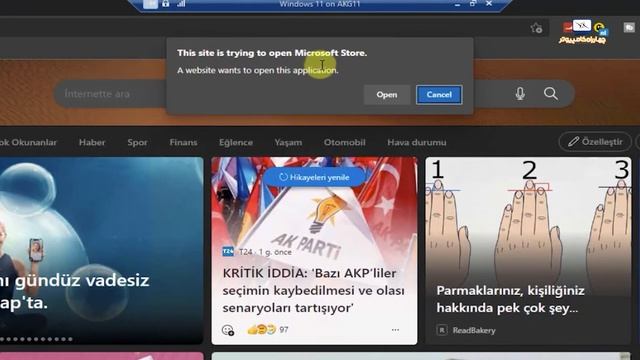Open more options on the AK Parti card
Viewport: 640px width, 360px height.
[x=395, y=330]
